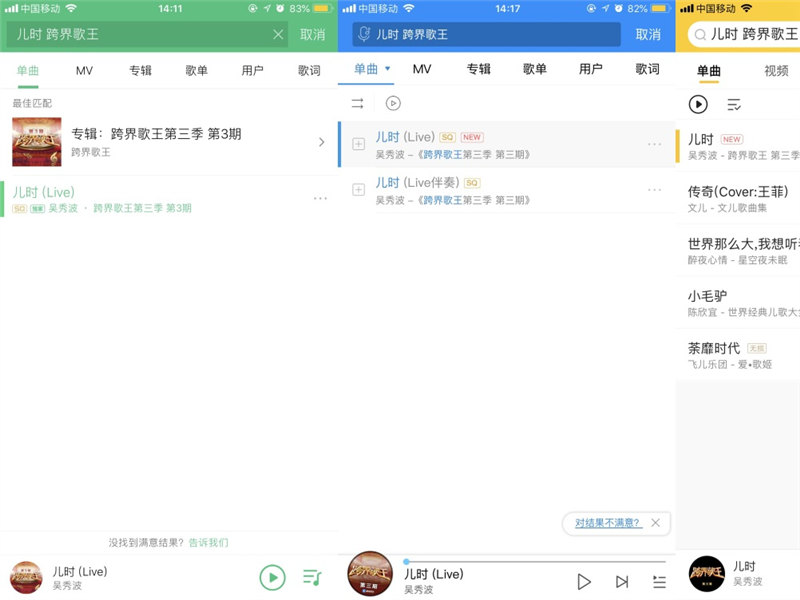Open 歌单 tab in blue app

click(x=535, y=69)
